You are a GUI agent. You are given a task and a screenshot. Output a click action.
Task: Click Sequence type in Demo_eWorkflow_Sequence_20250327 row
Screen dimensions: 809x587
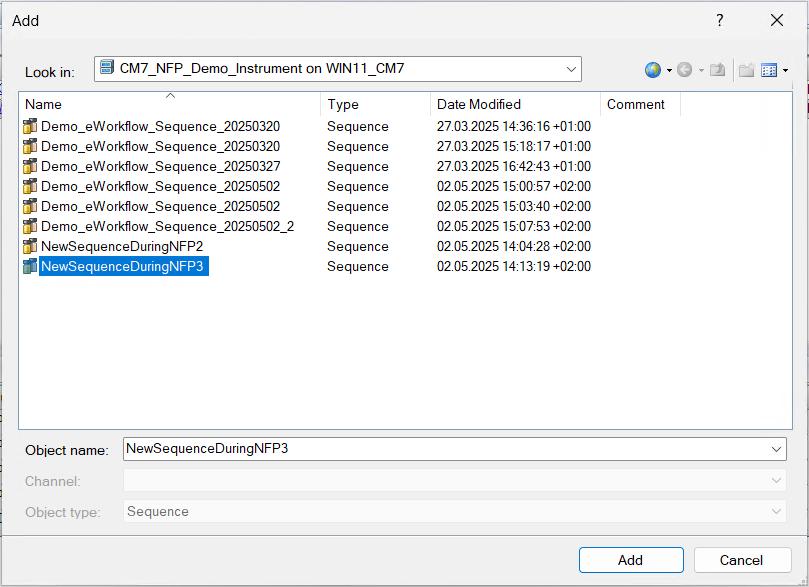[x=358, y=166]
